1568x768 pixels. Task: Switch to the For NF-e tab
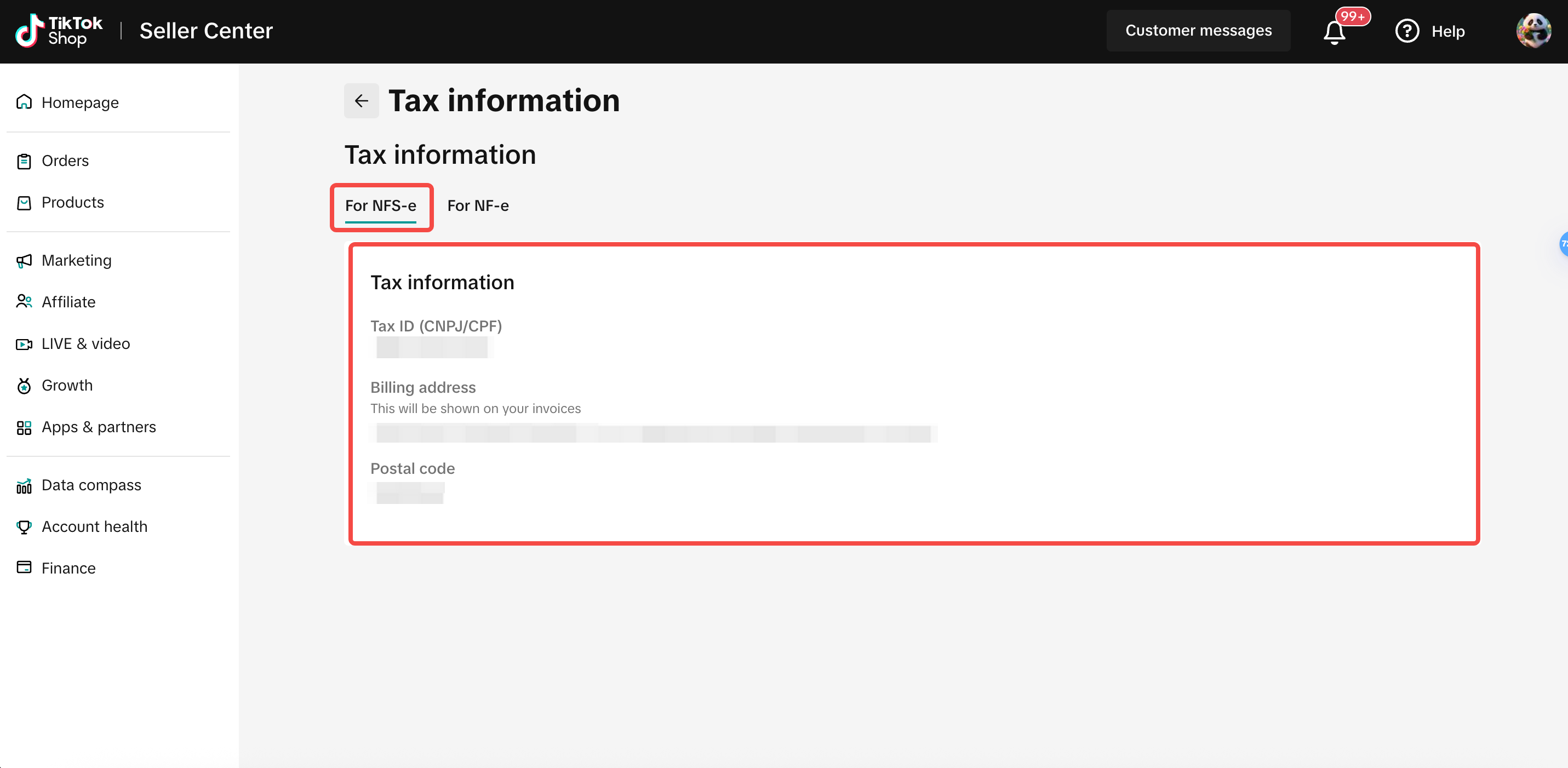(x=478, y=205)
